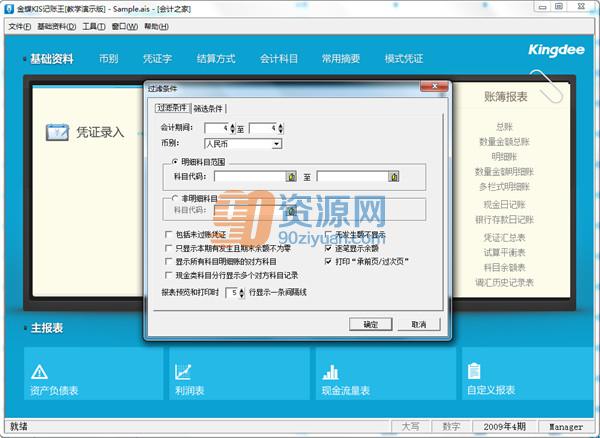Open 常用摘要 in the 基础资料 bar

[341, 59]
